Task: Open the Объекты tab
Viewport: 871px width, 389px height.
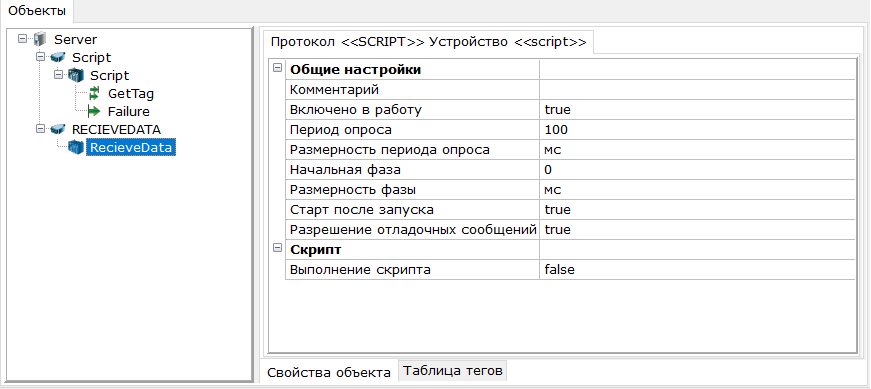Action: (x=37, y=11)
